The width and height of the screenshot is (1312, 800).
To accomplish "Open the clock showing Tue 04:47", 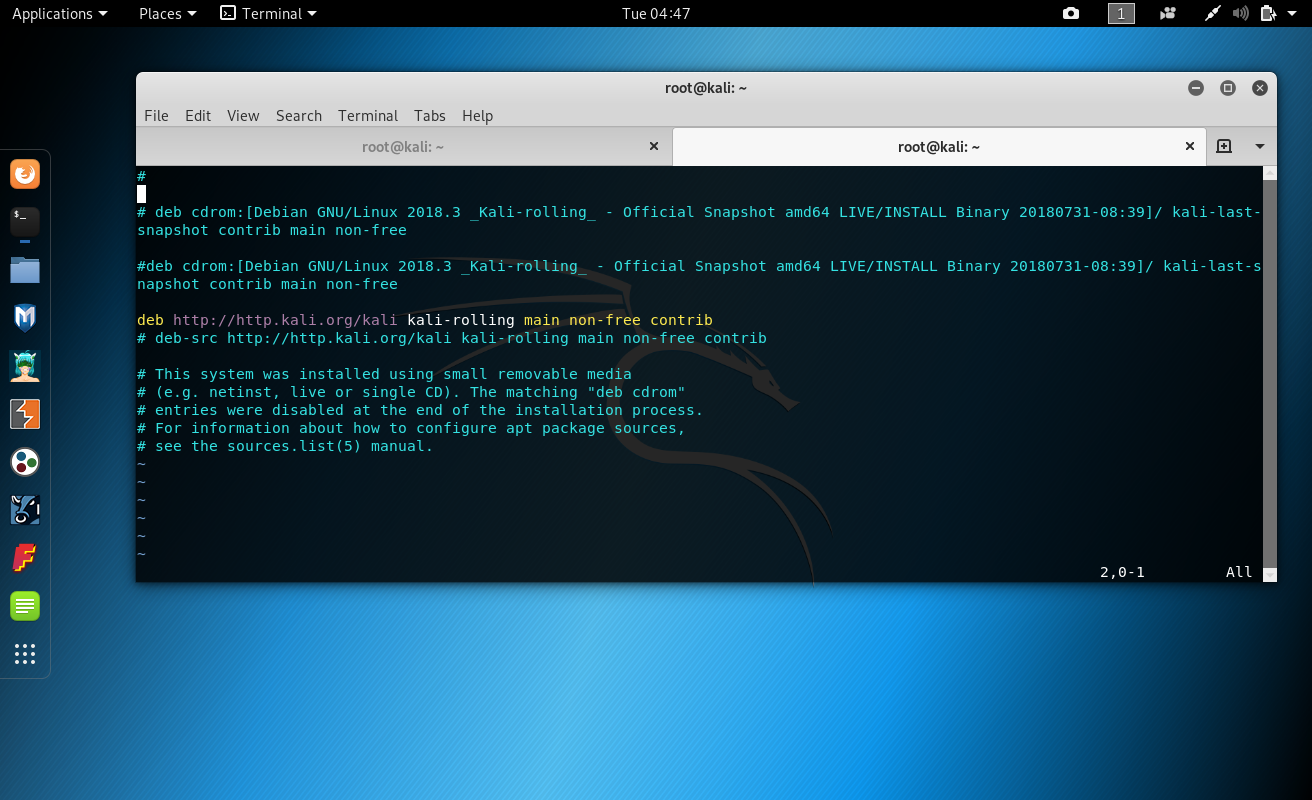I will (656, 13).
